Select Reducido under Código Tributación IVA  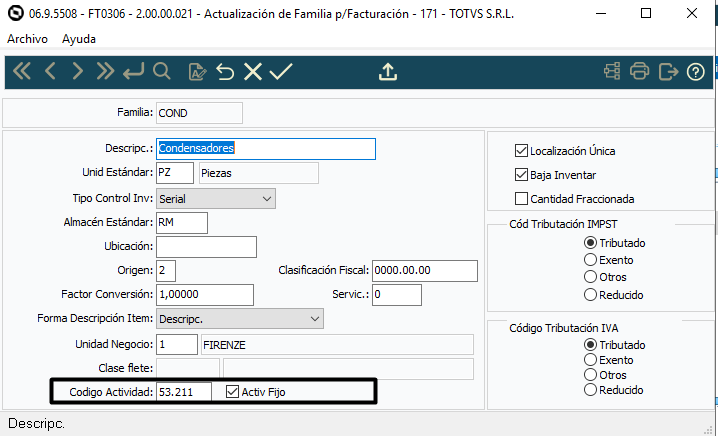point(590,390)
